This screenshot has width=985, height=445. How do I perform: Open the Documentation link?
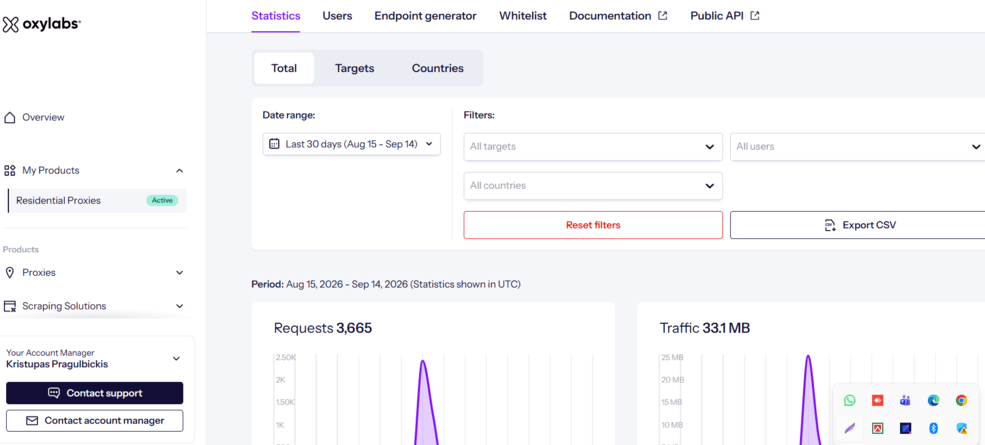[618, 16]
